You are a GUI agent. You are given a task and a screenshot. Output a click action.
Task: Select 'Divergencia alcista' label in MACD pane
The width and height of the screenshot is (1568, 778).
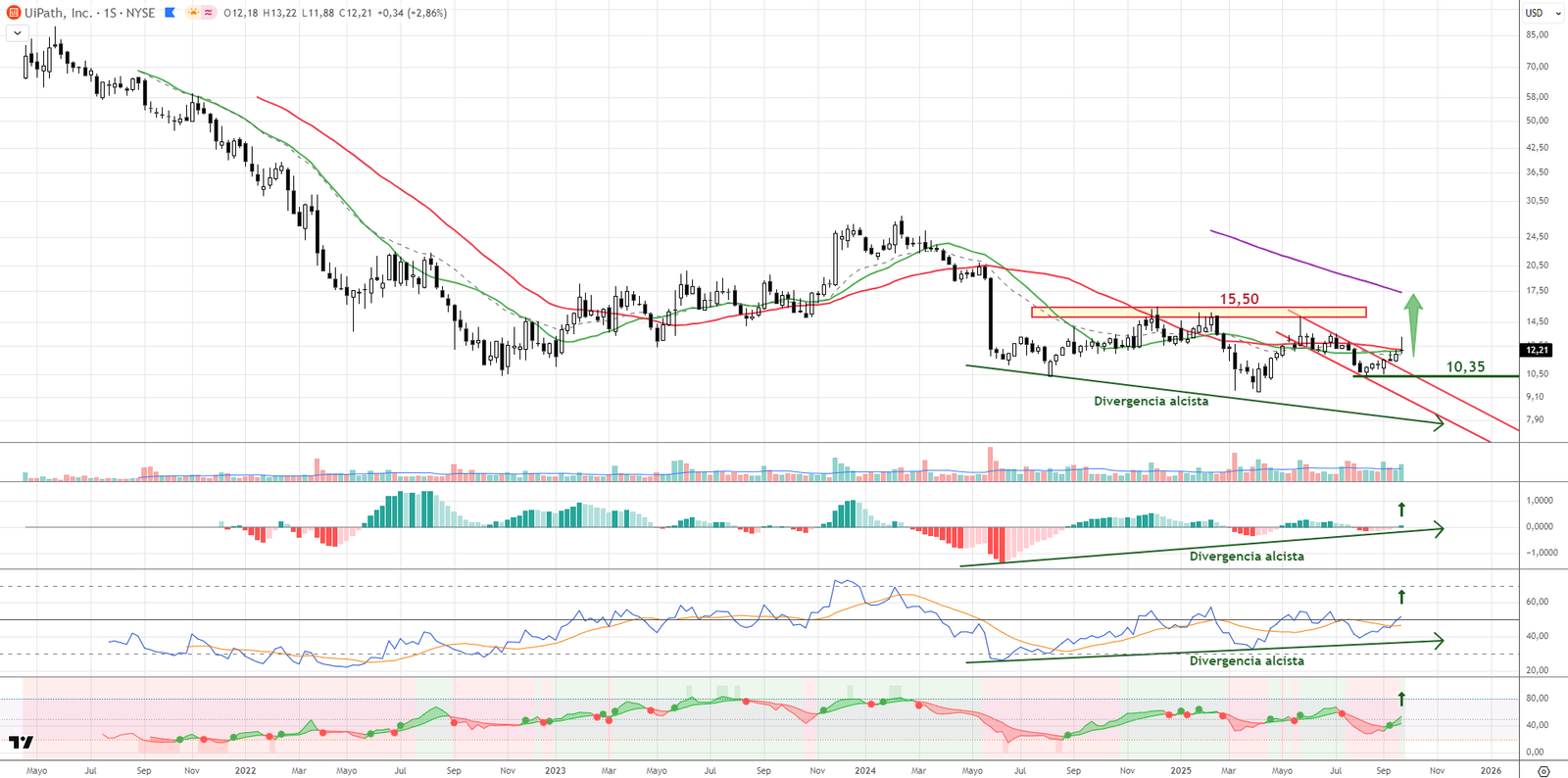(x=1246, y=556)
